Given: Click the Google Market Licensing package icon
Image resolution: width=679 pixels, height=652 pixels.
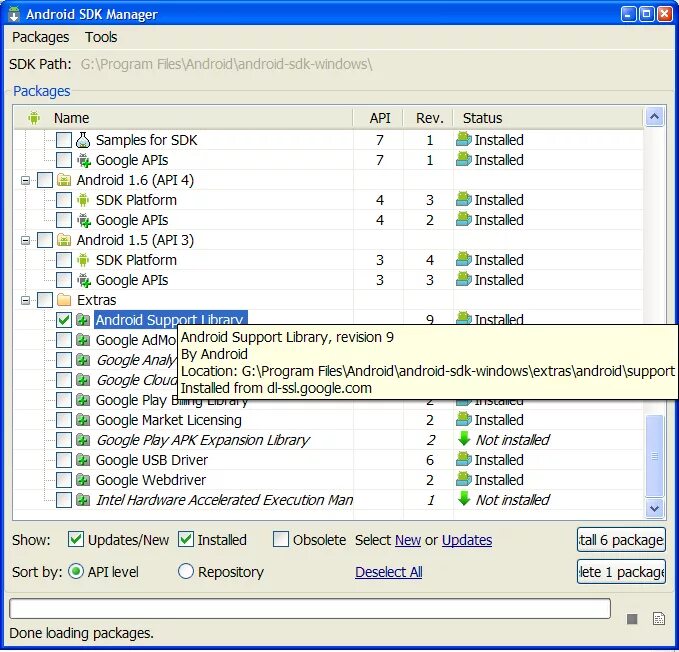Looking at the screenshot, I should tap(83, 420).
